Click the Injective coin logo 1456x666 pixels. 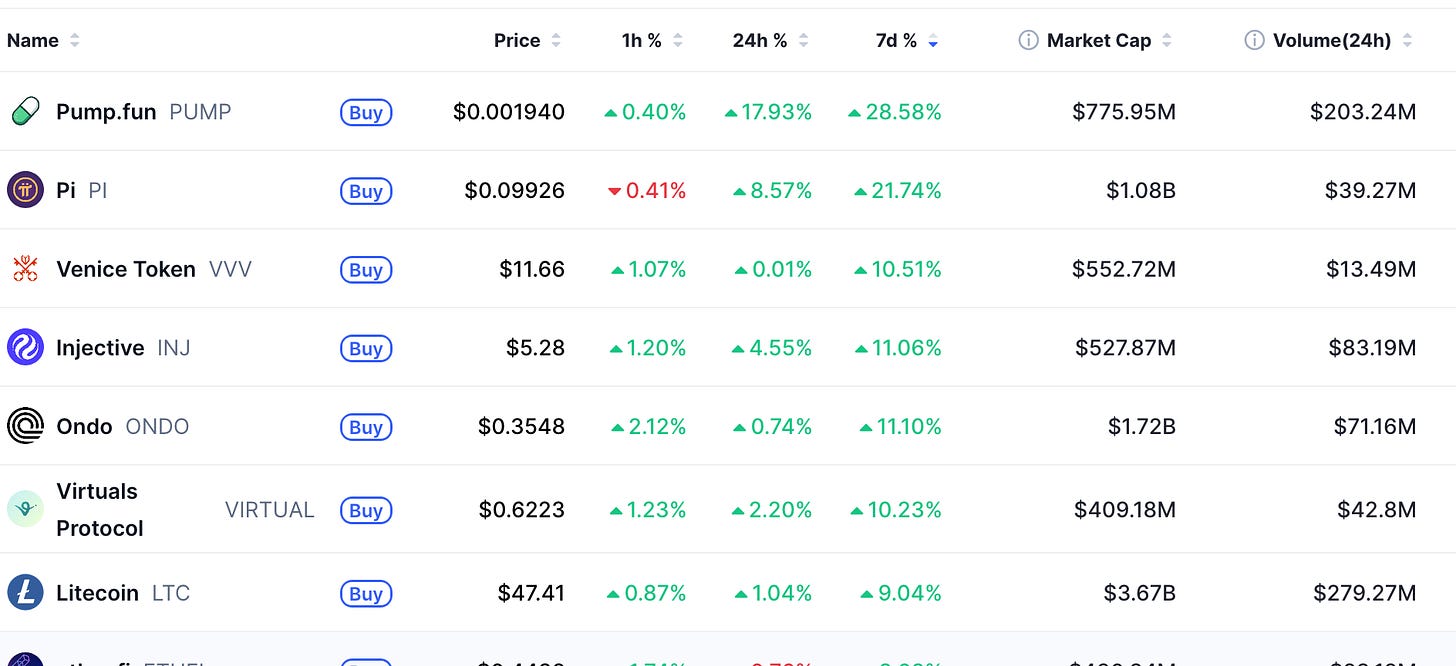click(x=25, y=348)
